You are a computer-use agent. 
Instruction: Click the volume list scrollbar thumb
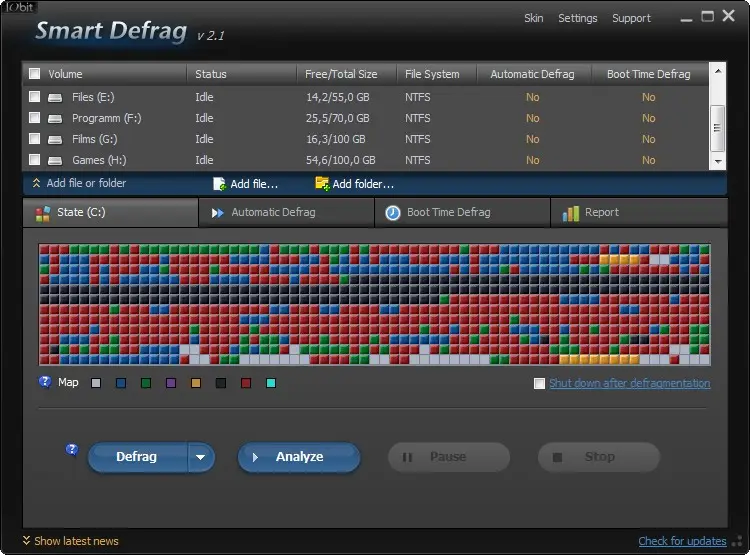coord(718,128)
